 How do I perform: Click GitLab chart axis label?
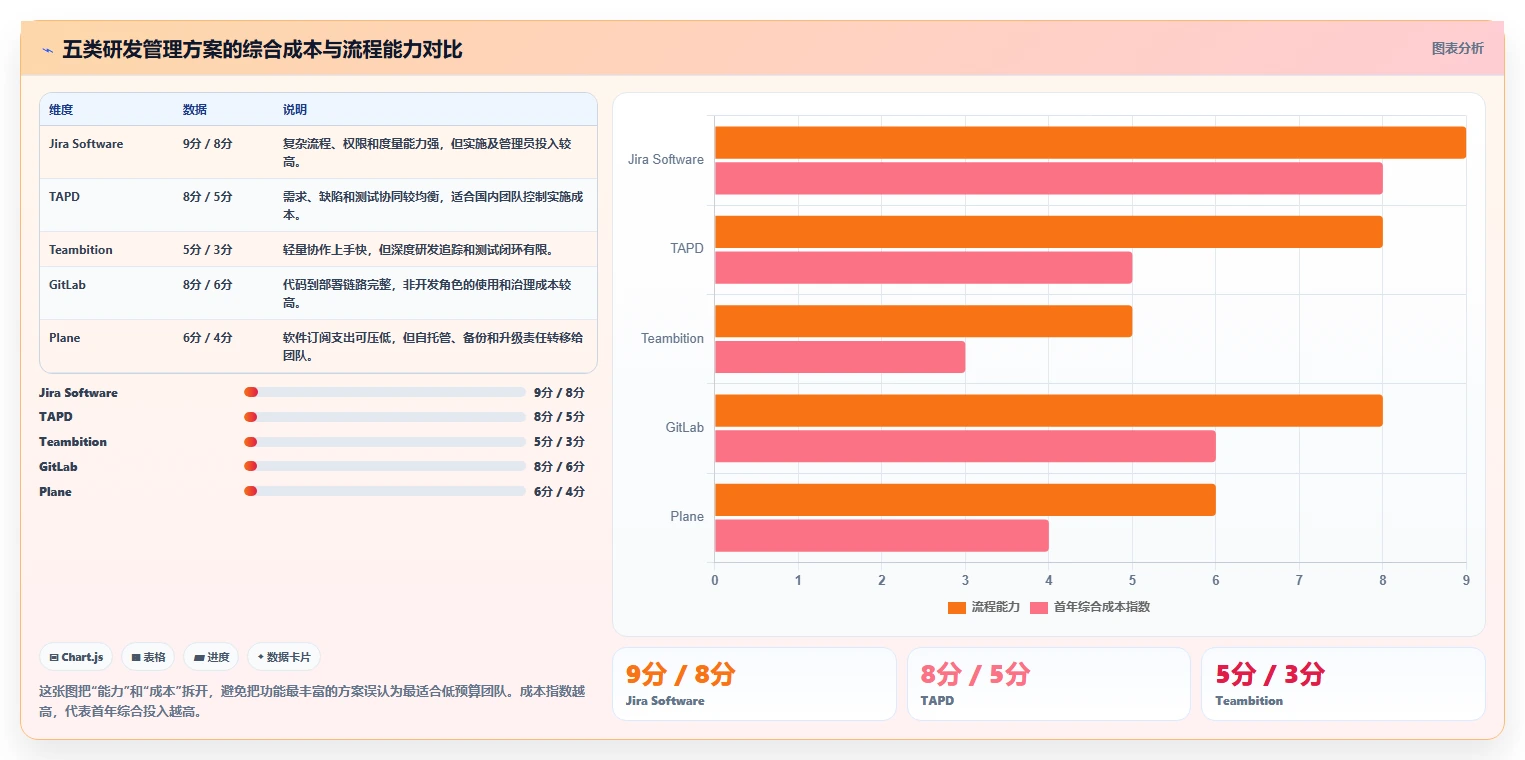click(x=685, y=428)
